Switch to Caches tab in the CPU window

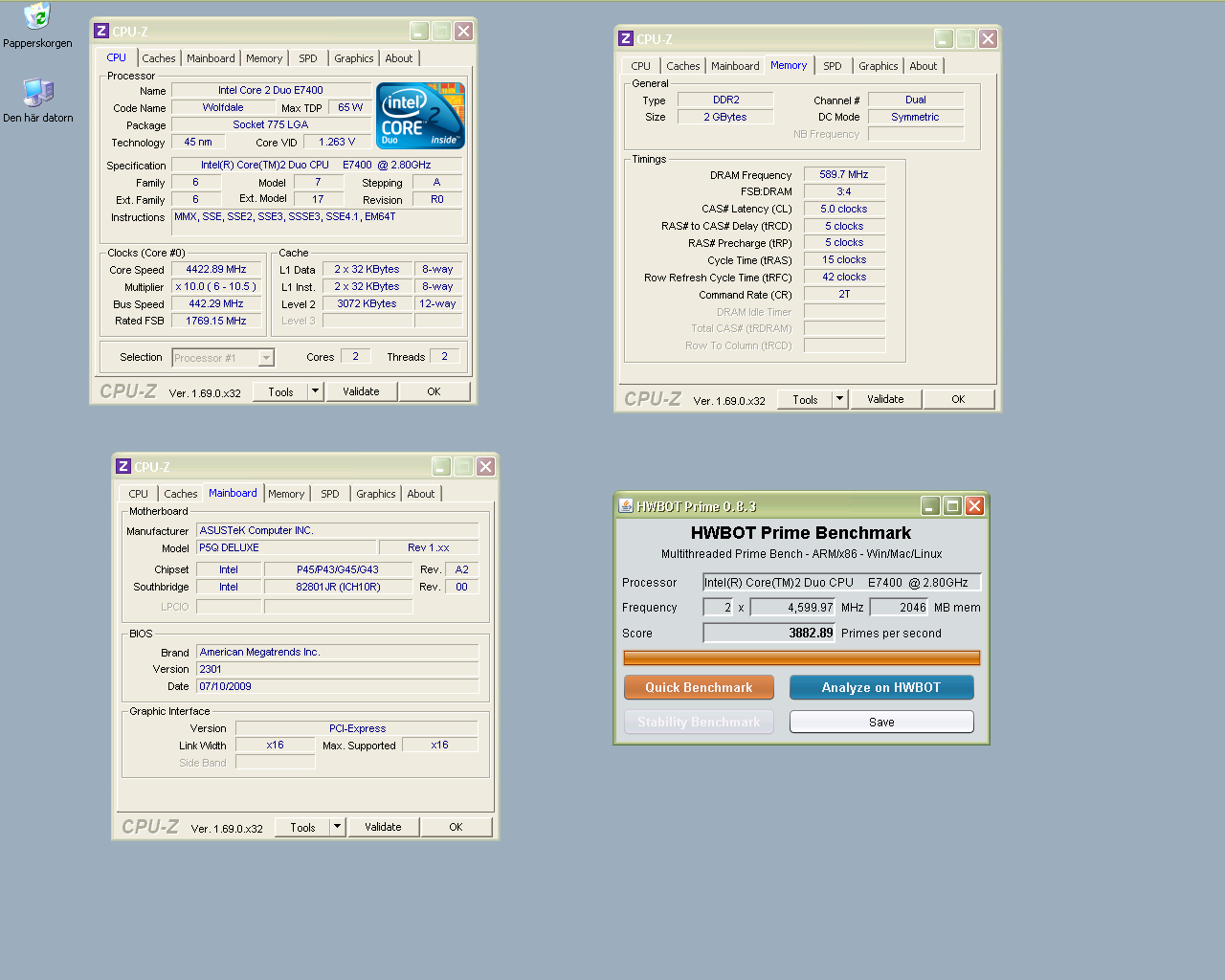point(159,58)
